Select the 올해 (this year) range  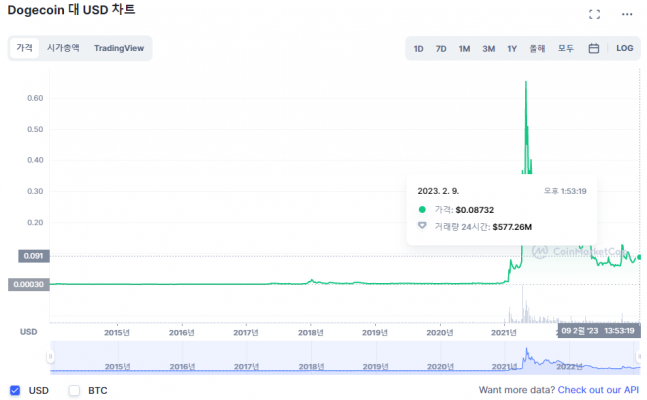point(537,48)
